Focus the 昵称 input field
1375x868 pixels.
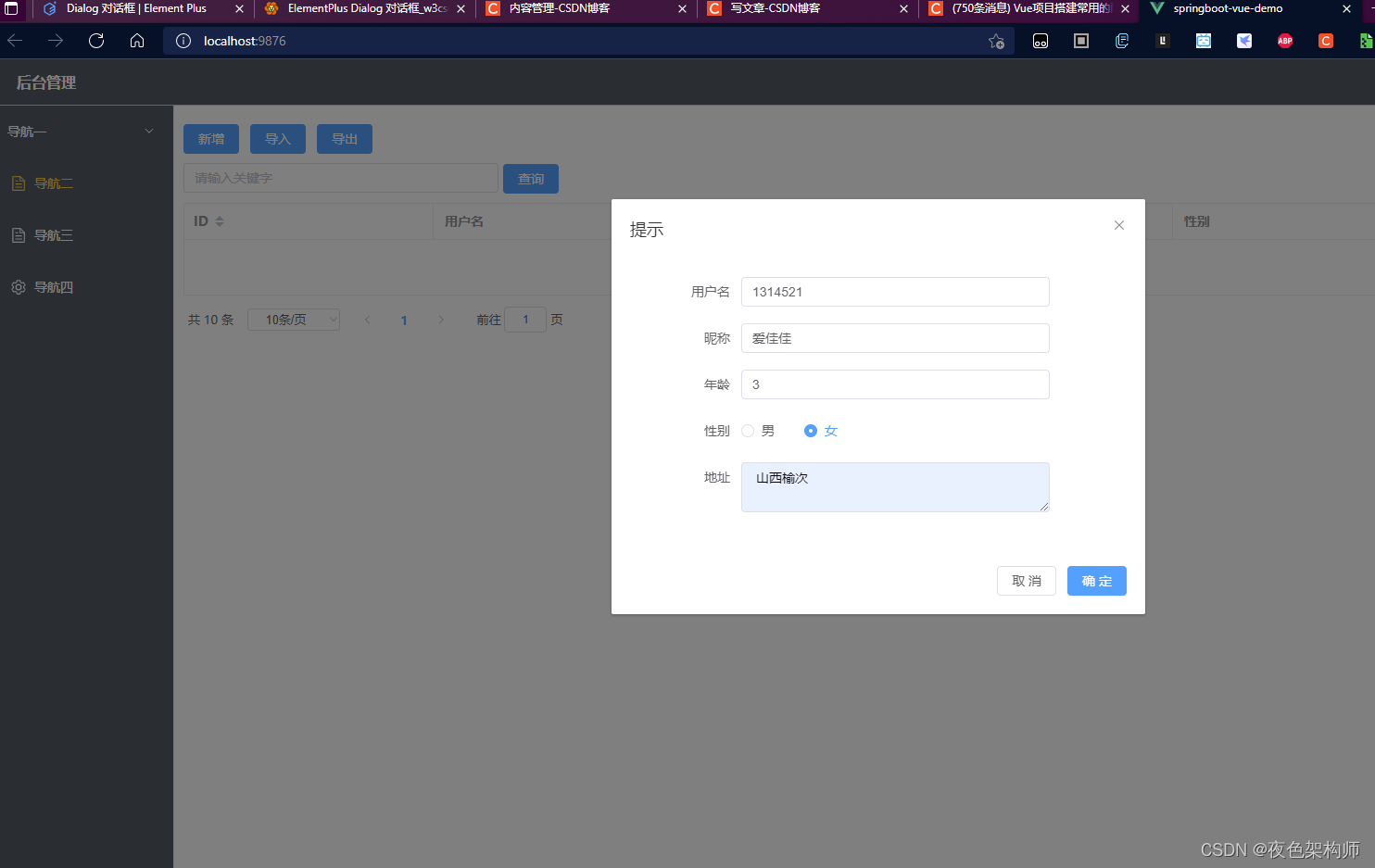(x=895, y=338)
